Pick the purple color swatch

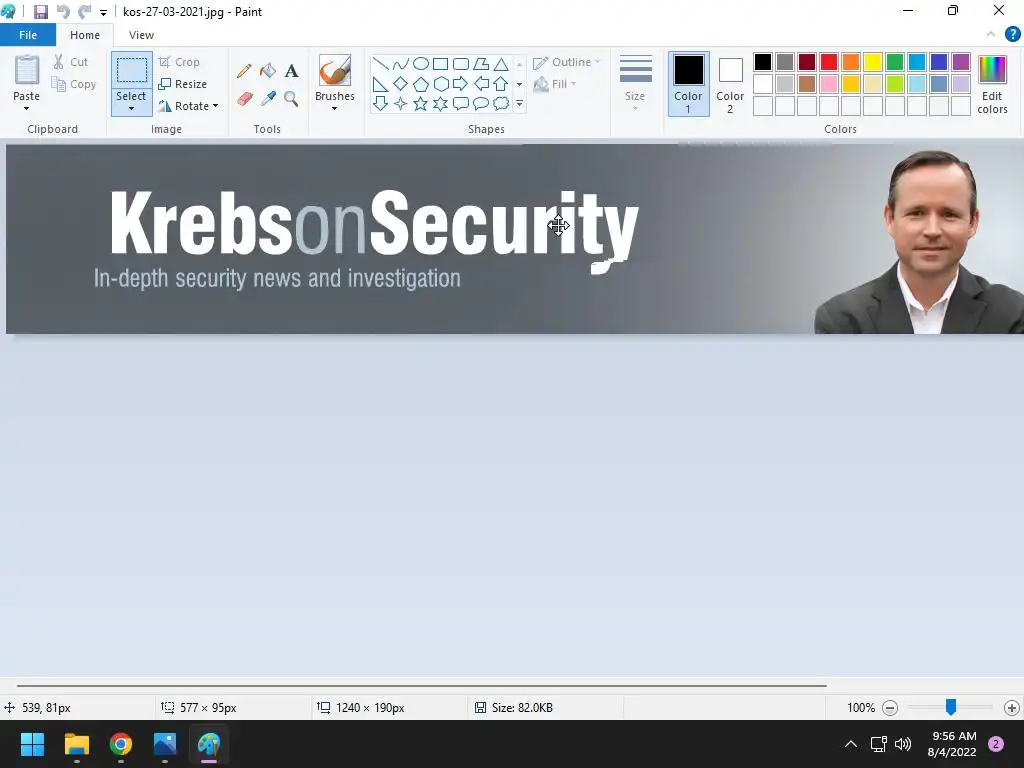(x=961, y=62)
